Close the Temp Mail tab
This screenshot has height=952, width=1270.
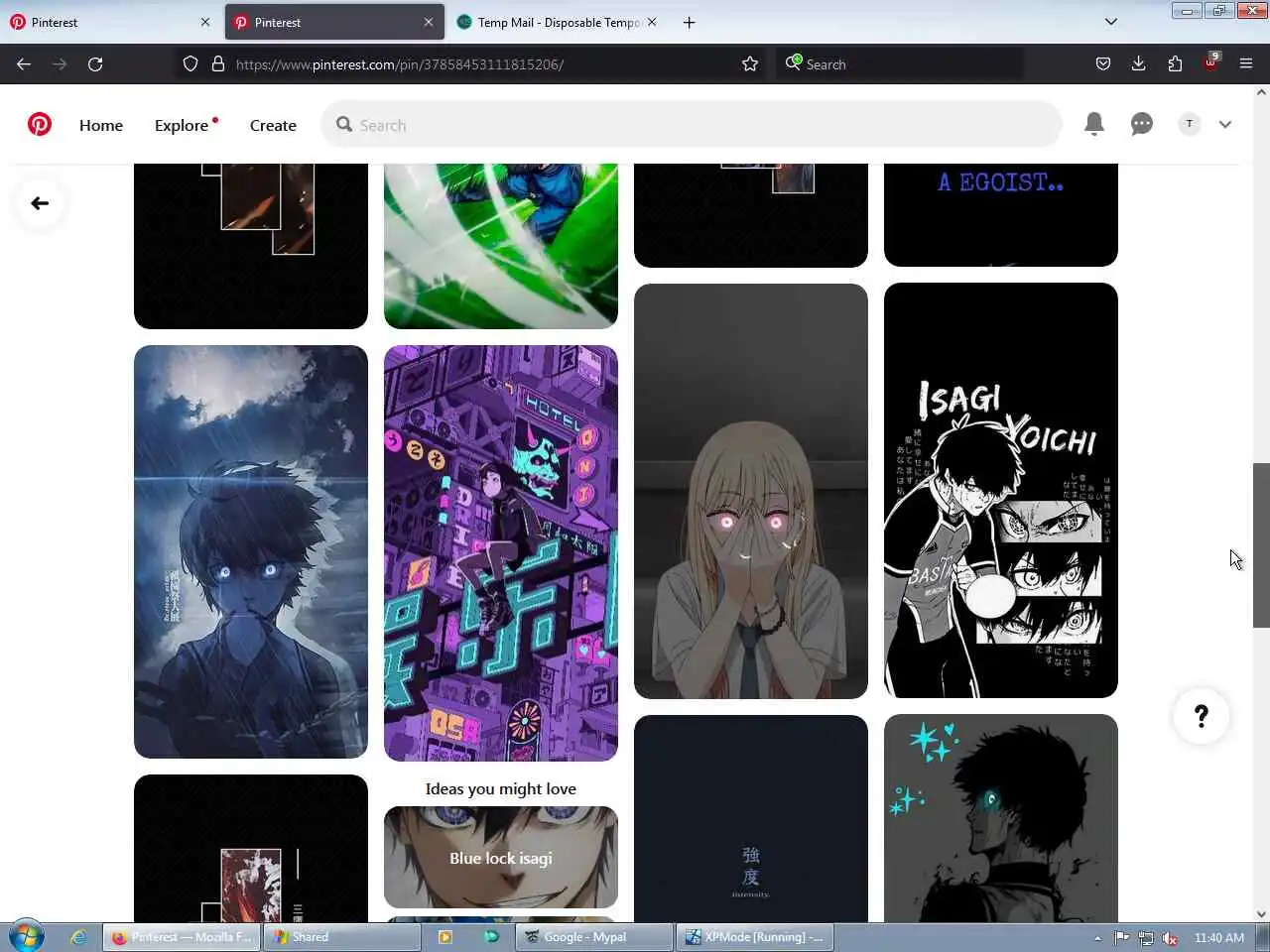[x=652, y=22]
